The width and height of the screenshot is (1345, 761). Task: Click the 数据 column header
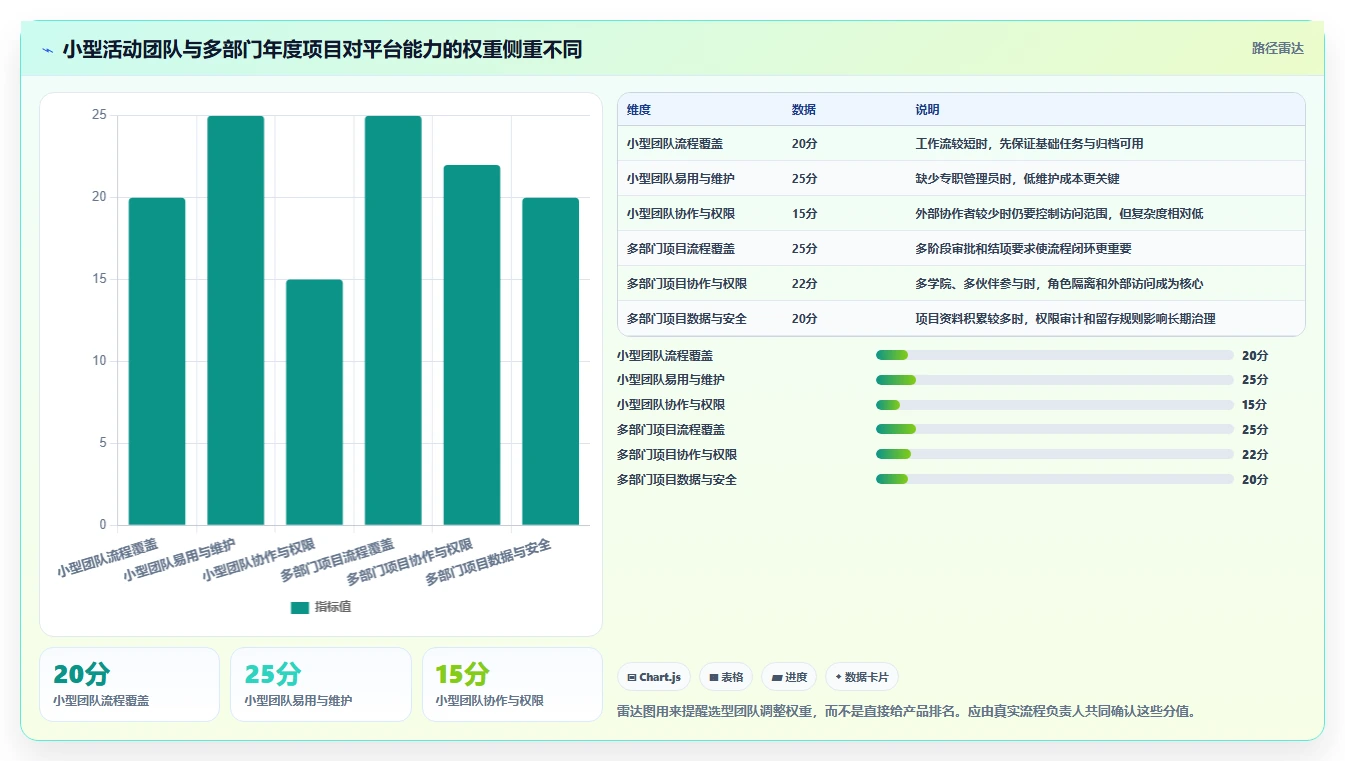click(804, 110)
